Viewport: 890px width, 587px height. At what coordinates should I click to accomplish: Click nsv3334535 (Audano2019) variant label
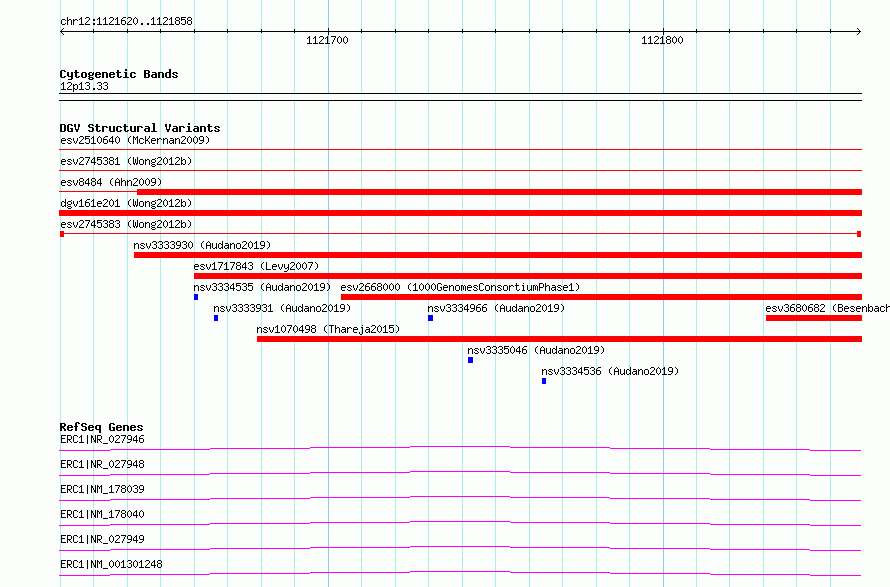point(262,287)
